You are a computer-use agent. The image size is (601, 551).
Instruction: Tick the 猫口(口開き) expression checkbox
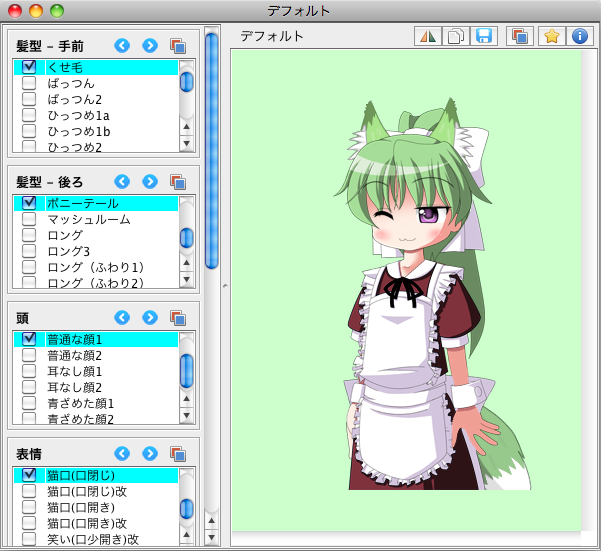click(x=29, y=507)
